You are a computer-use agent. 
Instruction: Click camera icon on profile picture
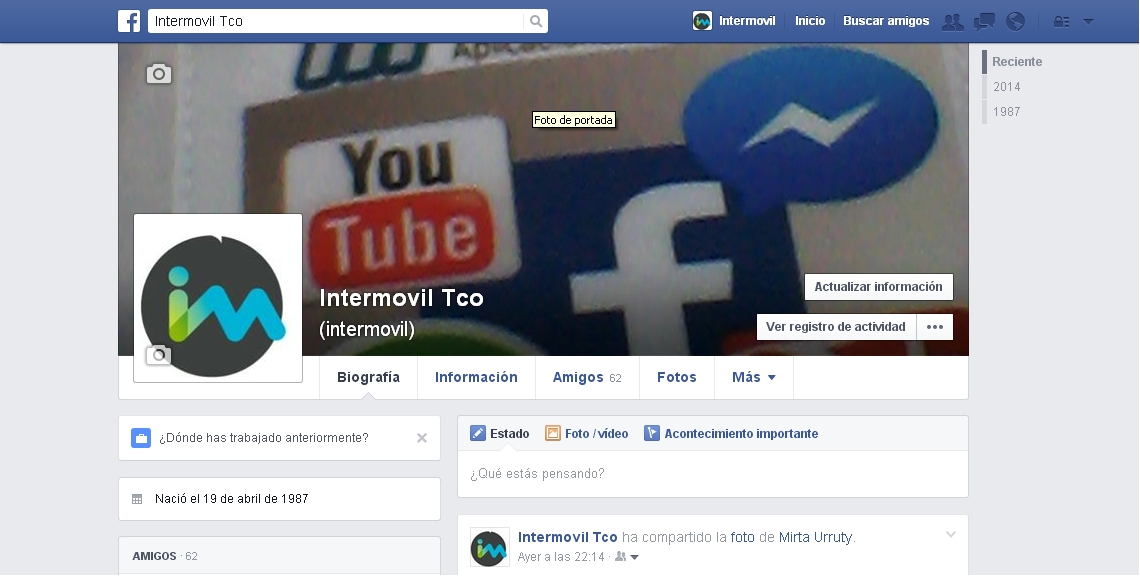point(159,355)
